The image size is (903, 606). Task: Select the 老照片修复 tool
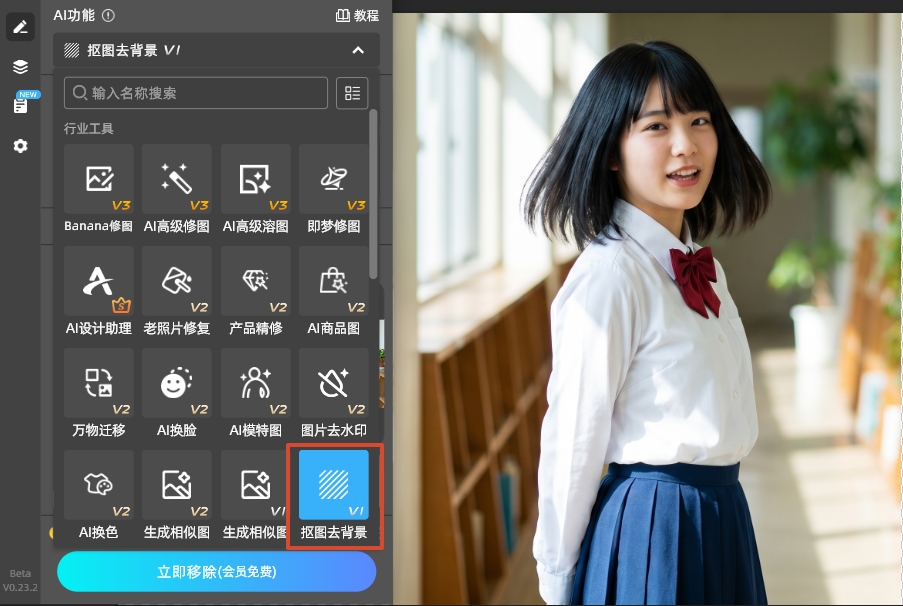click(x=177, y=290)
